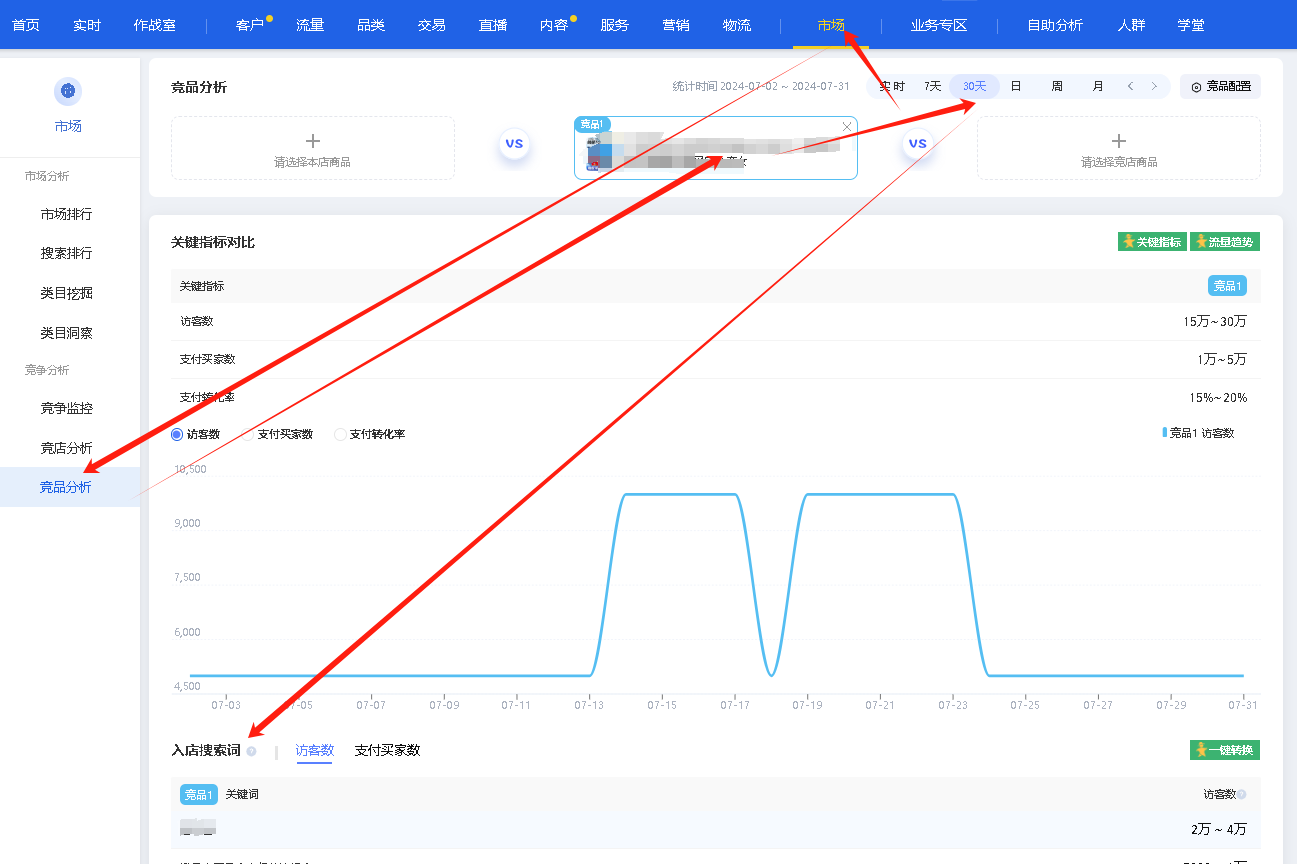1297x864 pixels.
Task: Switch to 支付买家数 tab under 入店搜索词
Action: (387, 750)
